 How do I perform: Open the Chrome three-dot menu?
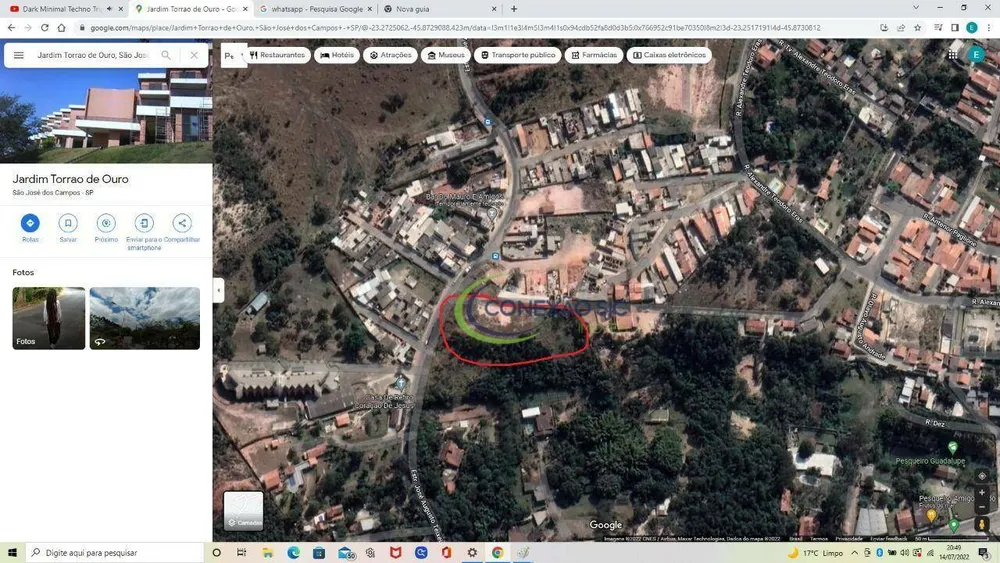coord(989,27)
